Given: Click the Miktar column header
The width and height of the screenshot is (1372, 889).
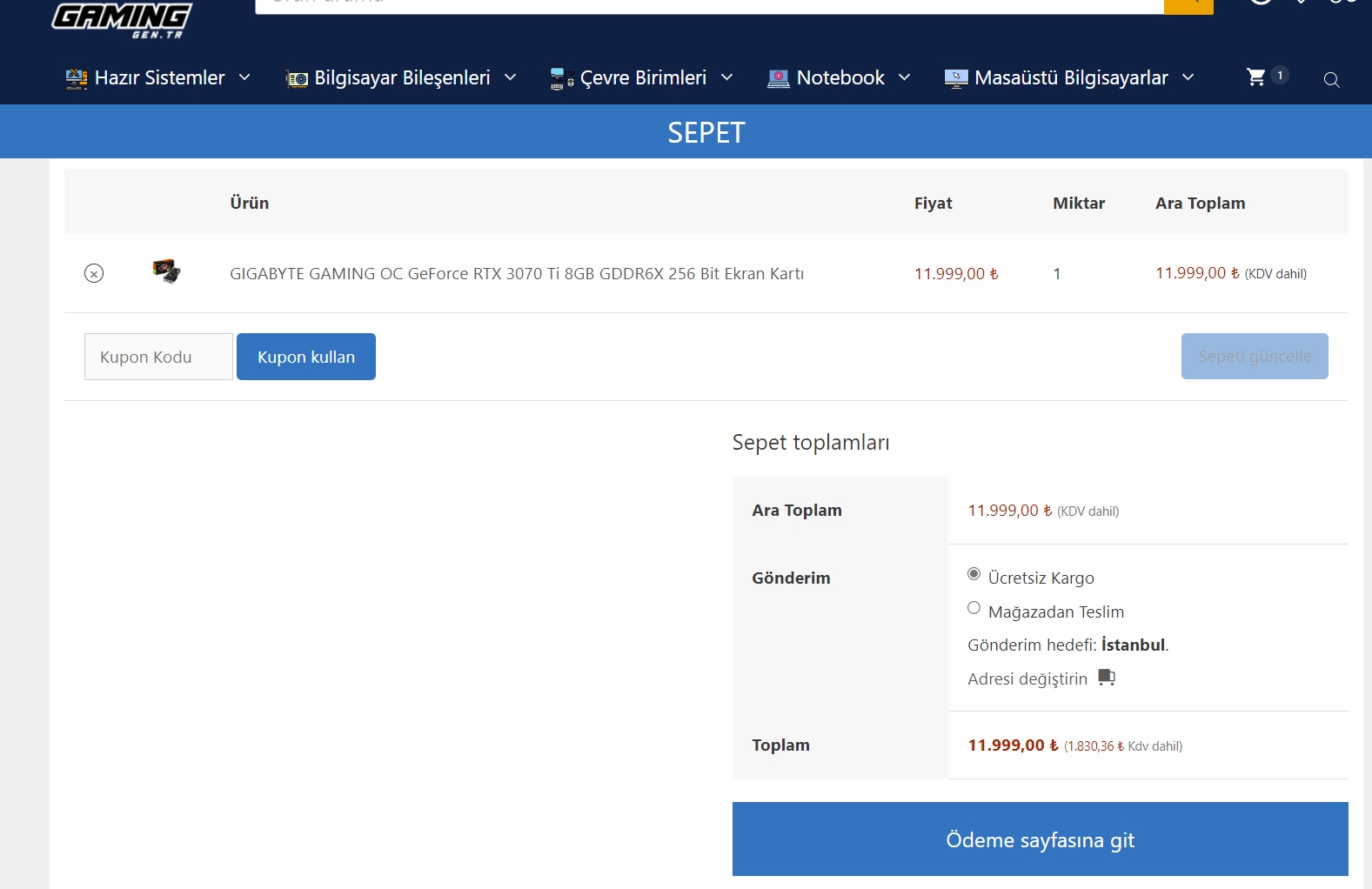Looking at the screenshot, I should [x=1079, y=203].
